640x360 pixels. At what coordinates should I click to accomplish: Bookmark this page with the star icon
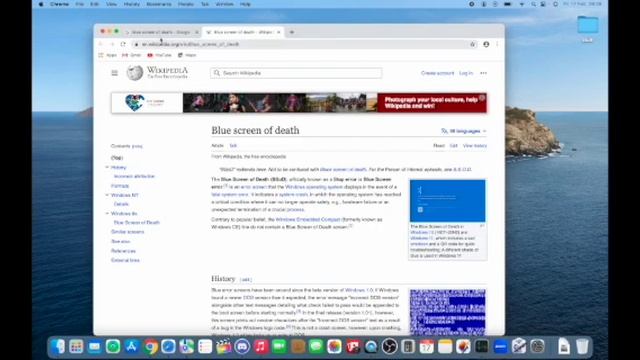(x=473, y=44)
